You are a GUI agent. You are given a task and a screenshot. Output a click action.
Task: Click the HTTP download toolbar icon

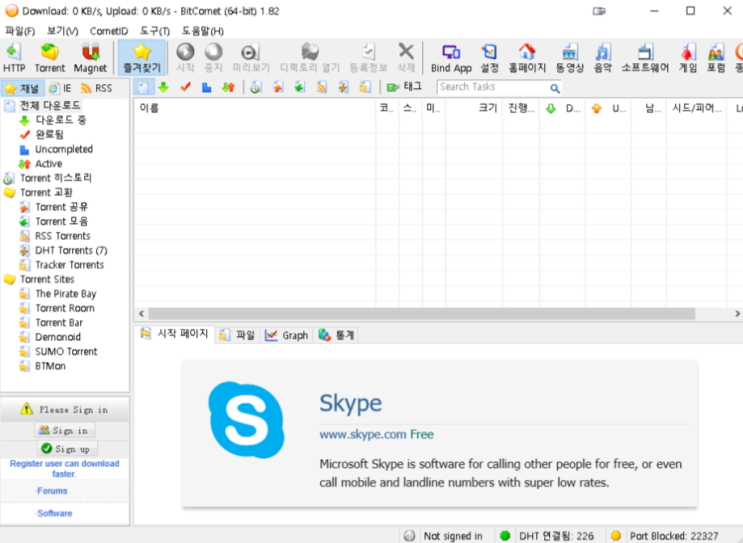[14, 58]
